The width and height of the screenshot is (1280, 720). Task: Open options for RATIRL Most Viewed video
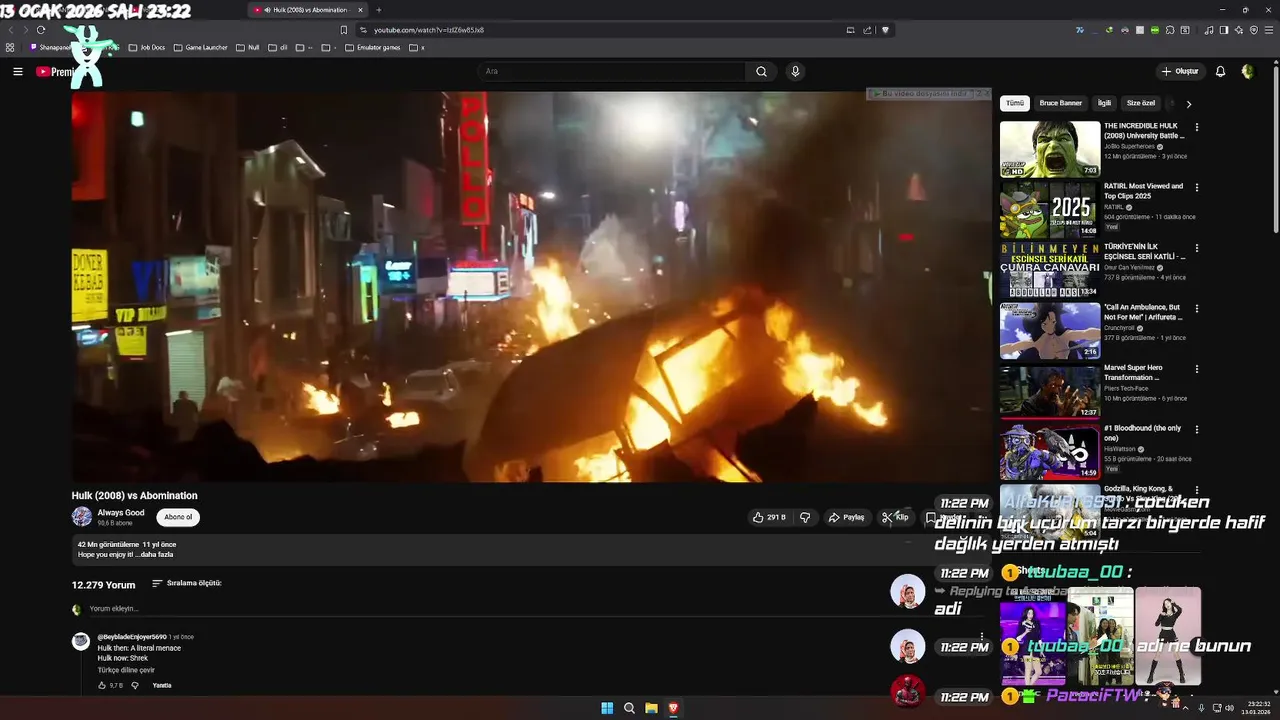pos(1196,187)
